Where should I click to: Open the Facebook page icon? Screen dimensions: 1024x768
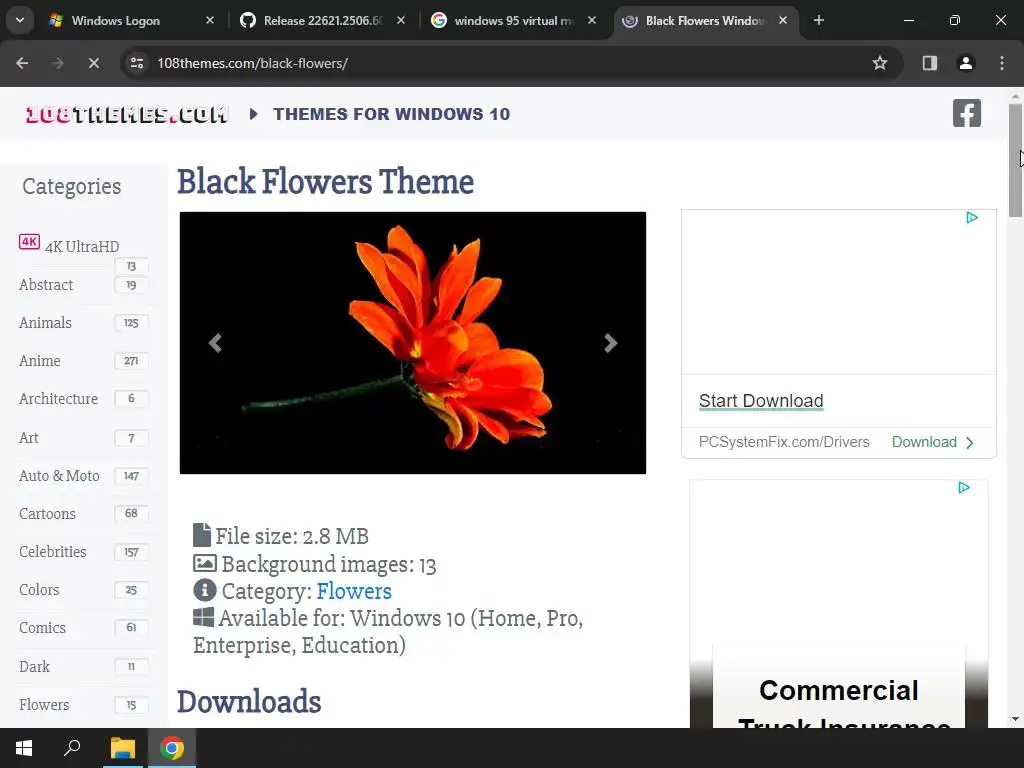point(967,113)
